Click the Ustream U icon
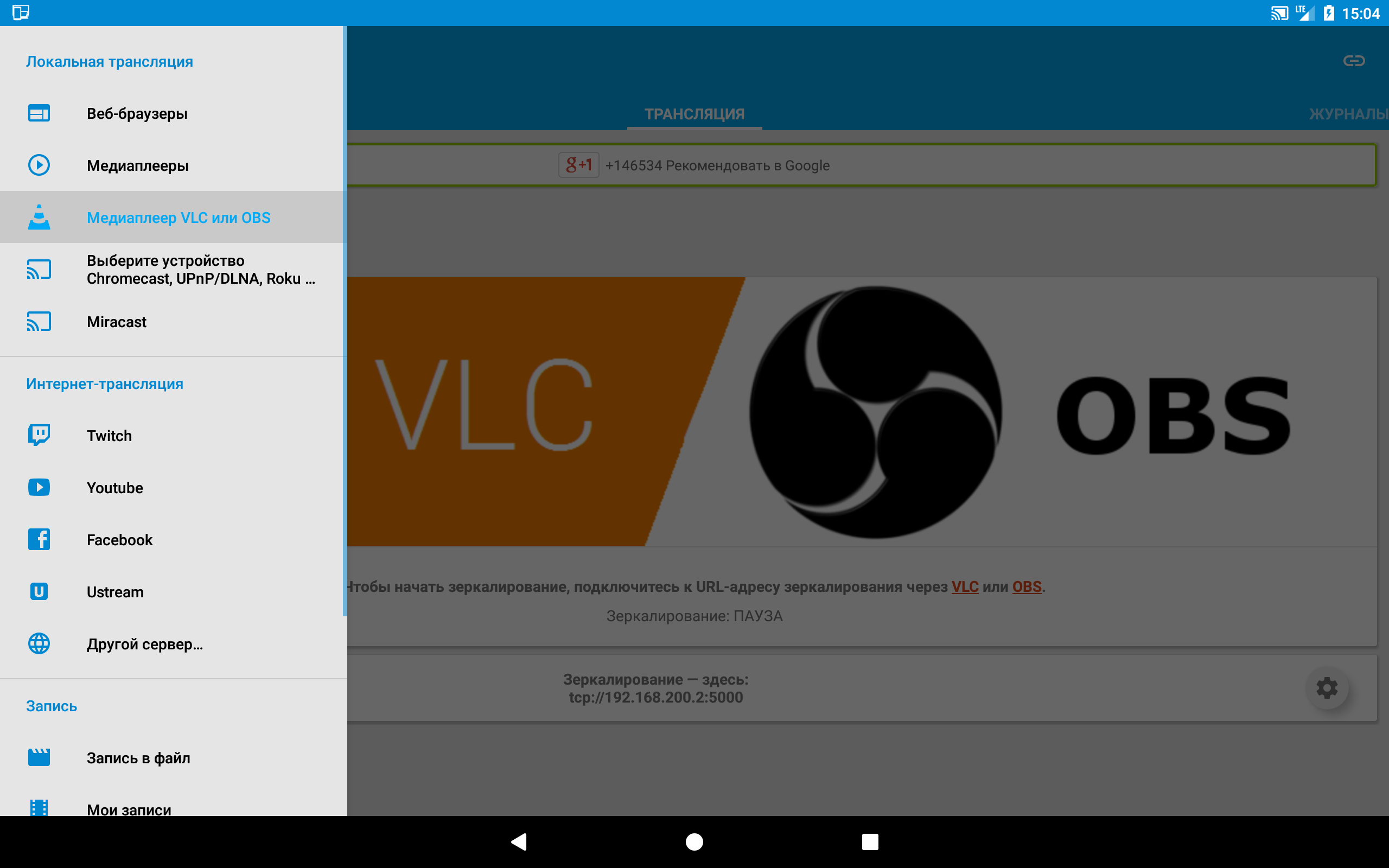Screen dimensions: 1389x868 [39, 591]
